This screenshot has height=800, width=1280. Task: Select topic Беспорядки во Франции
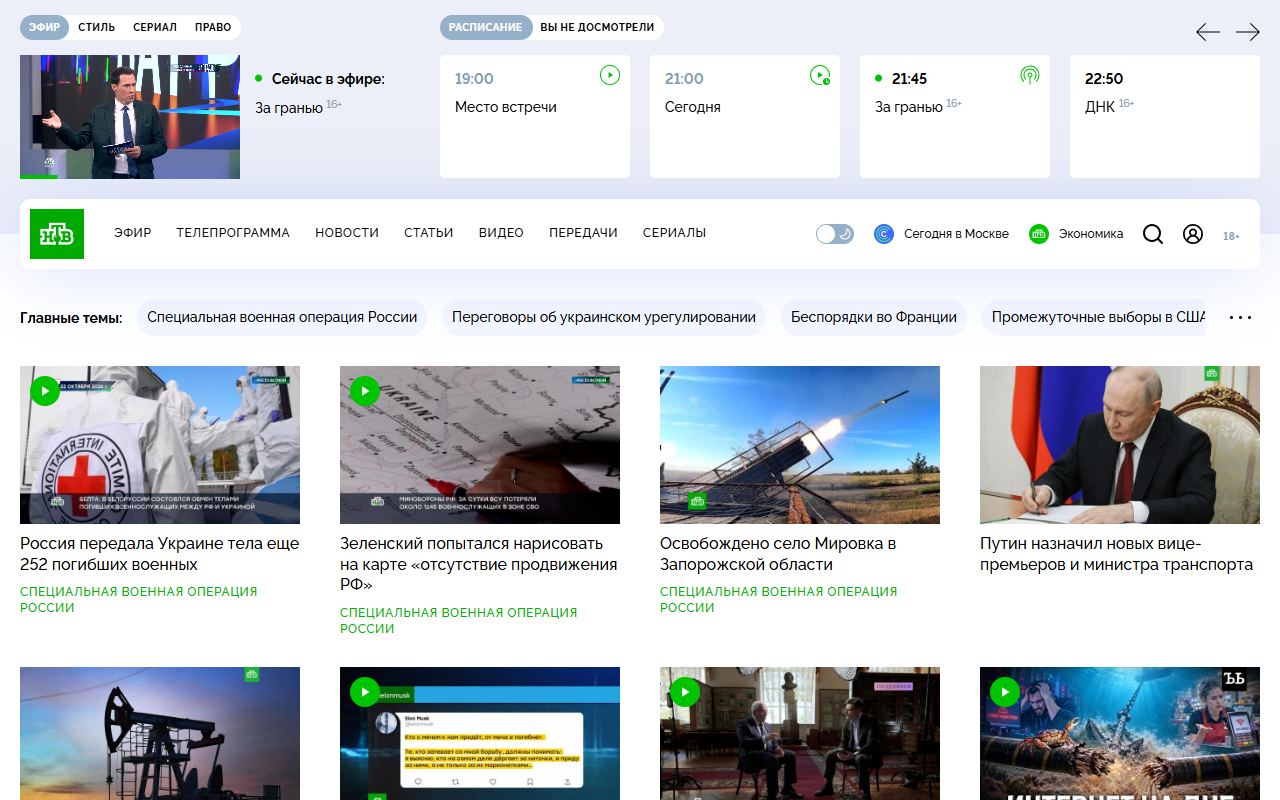[874, 317]
